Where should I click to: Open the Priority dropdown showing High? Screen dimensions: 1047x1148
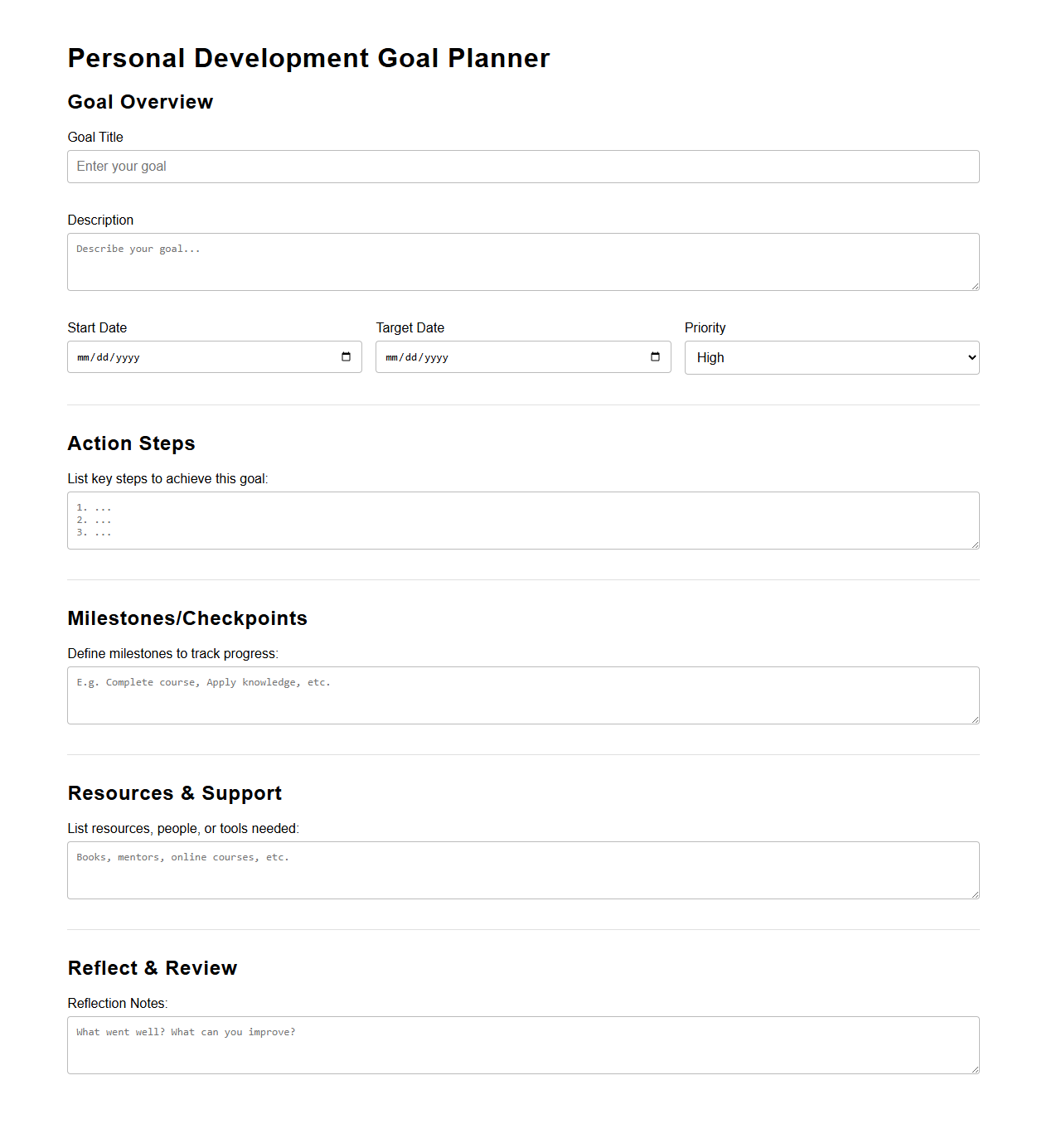coord(831,357)
